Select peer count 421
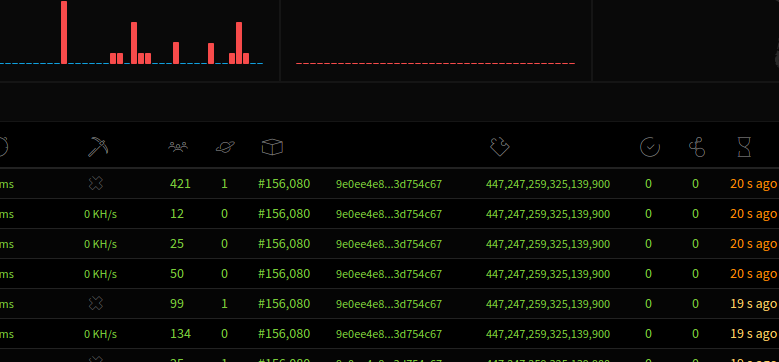Image resolution: width=779 pixels, height=362 pixels. (x=180, y=184)
